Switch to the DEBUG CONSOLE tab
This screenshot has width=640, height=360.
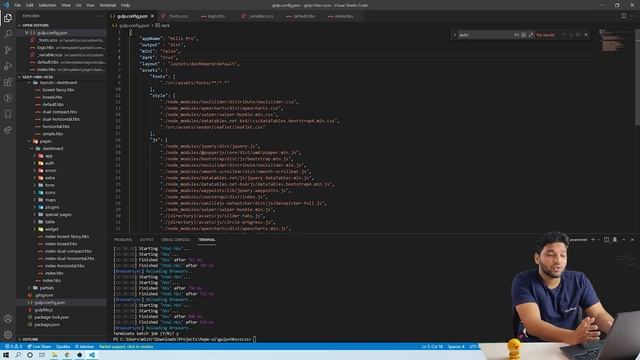[176, 240]
